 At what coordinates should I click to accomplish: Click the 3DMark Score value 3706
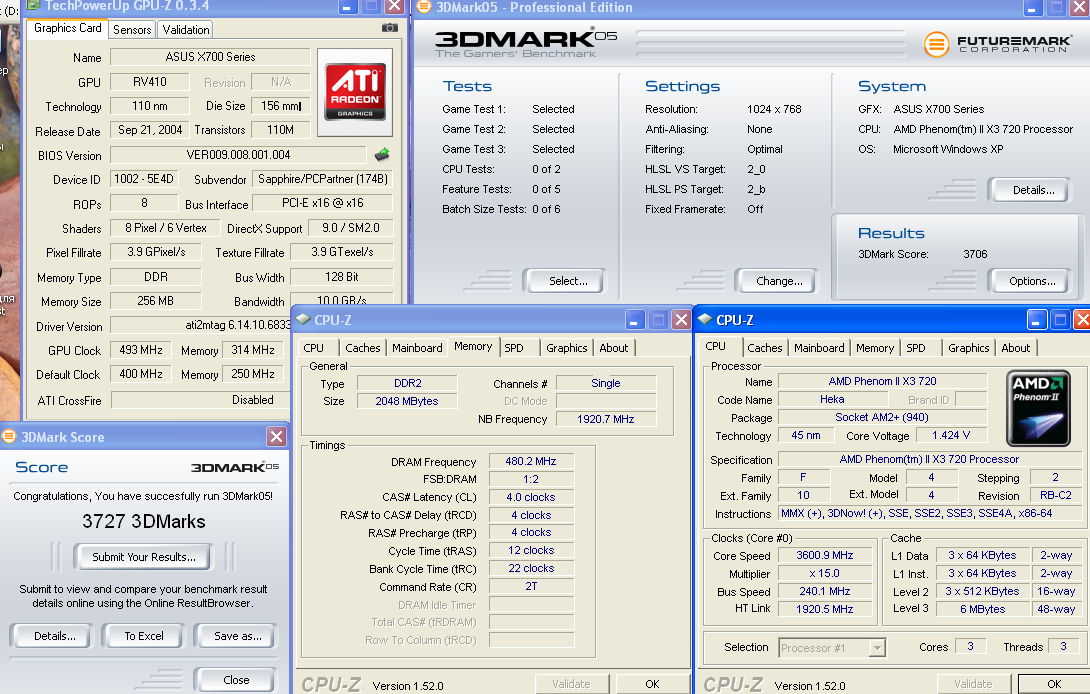pyautogui.click(x=975, y=254)
